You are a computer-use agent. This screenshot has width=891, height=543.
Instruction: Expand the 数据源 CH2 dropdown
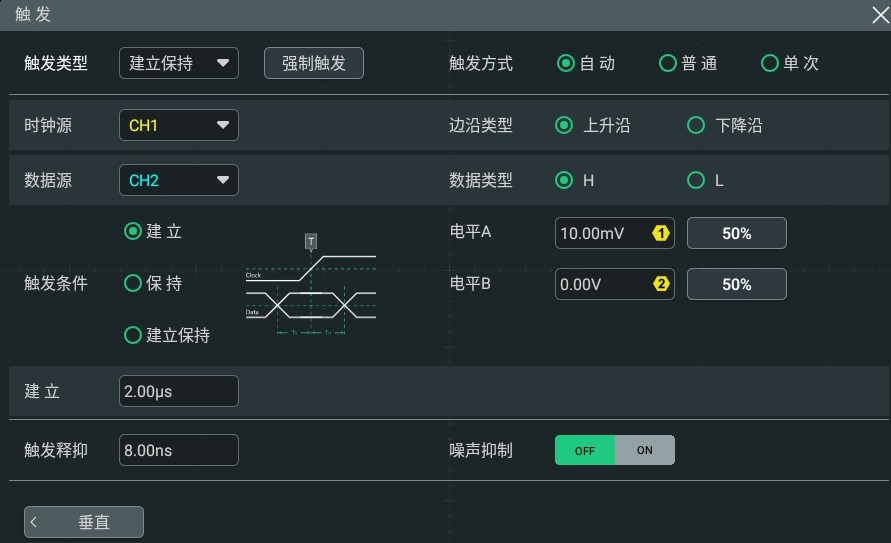pos(179,180)
